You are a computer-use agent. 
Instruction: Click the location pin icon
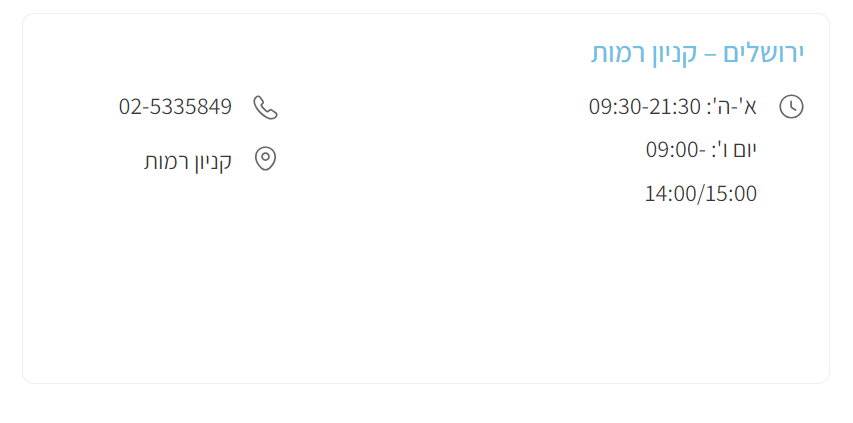pos(265,160)
